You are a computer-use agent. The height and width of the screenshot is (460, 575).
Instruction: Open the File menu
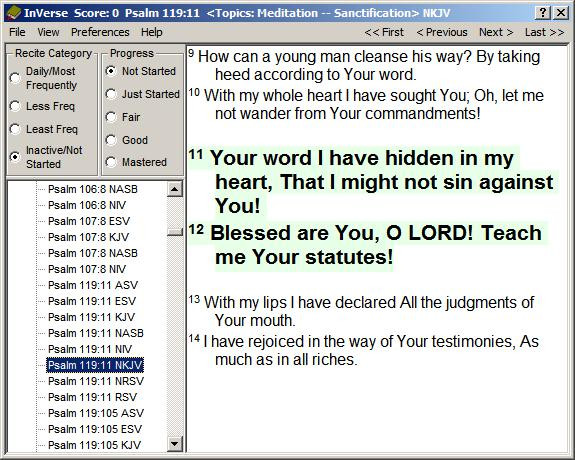17,32
